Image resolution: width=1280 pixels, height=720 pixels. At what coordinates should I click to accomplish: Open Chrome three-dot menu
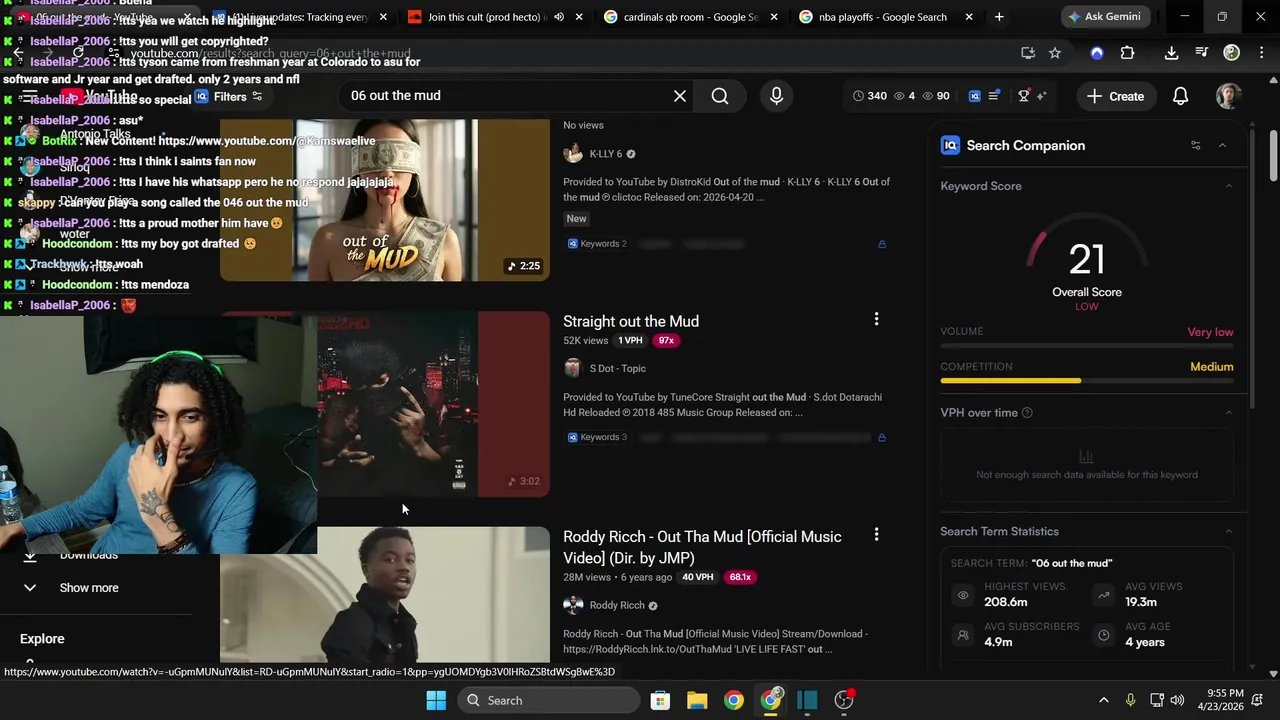[1260, 53]
